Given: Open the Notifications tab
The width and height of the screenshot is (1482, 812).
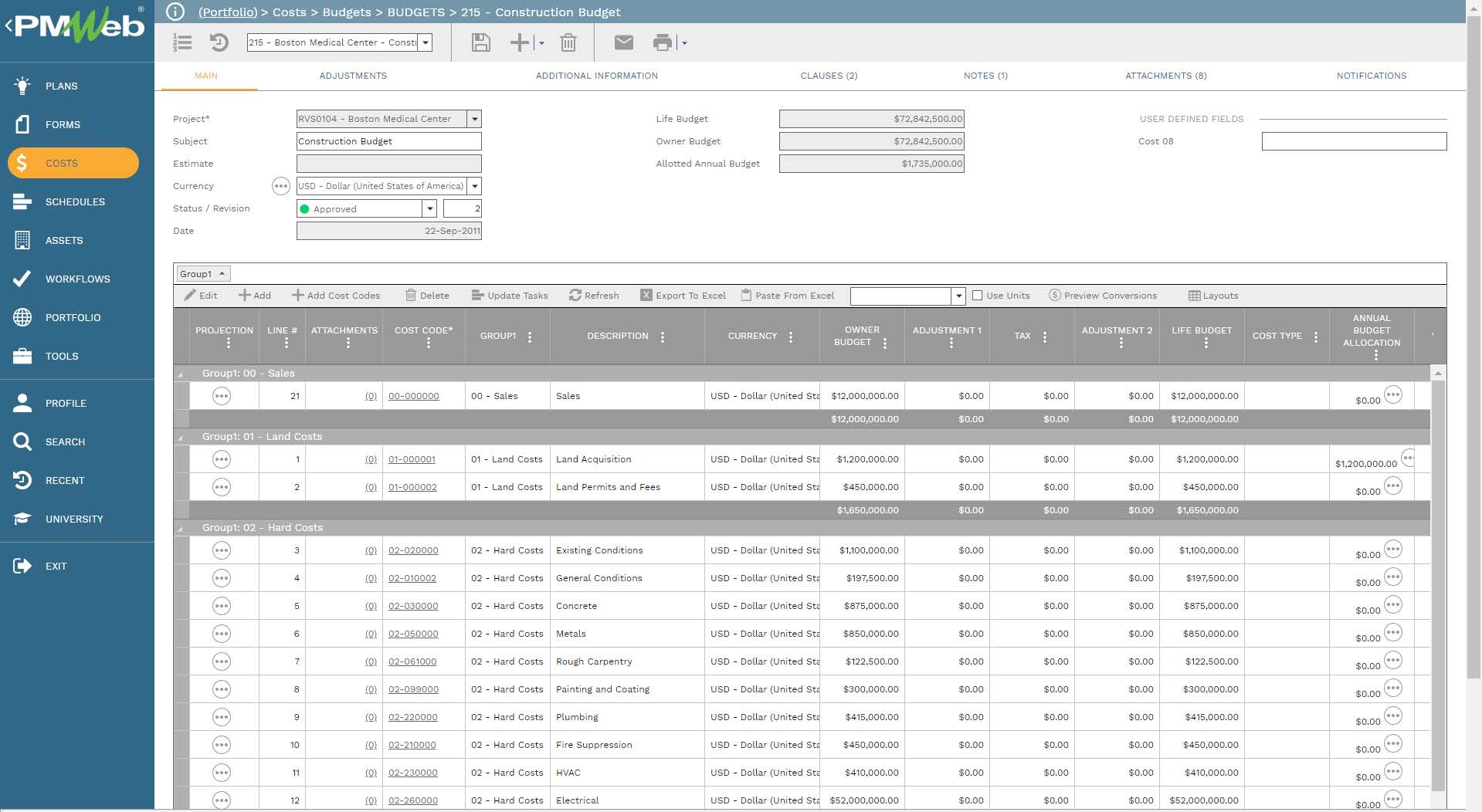Looking at the screenshot, I should (1372, 76).
